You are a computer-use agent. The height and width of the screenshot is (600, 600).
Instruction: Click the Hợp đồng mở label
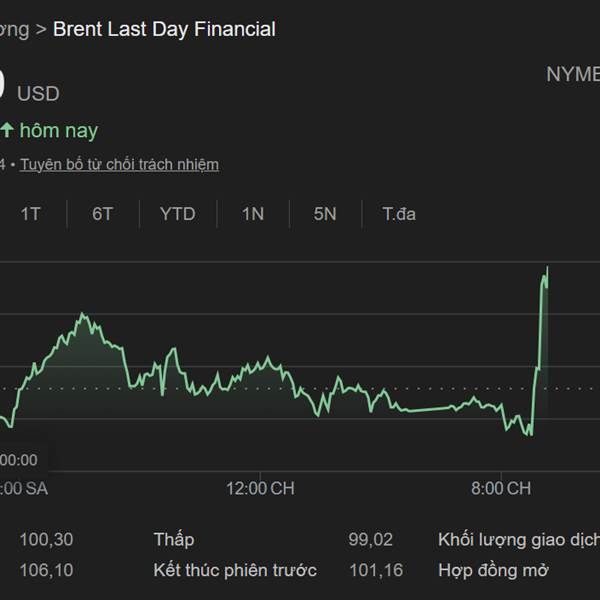click(493, 570)
